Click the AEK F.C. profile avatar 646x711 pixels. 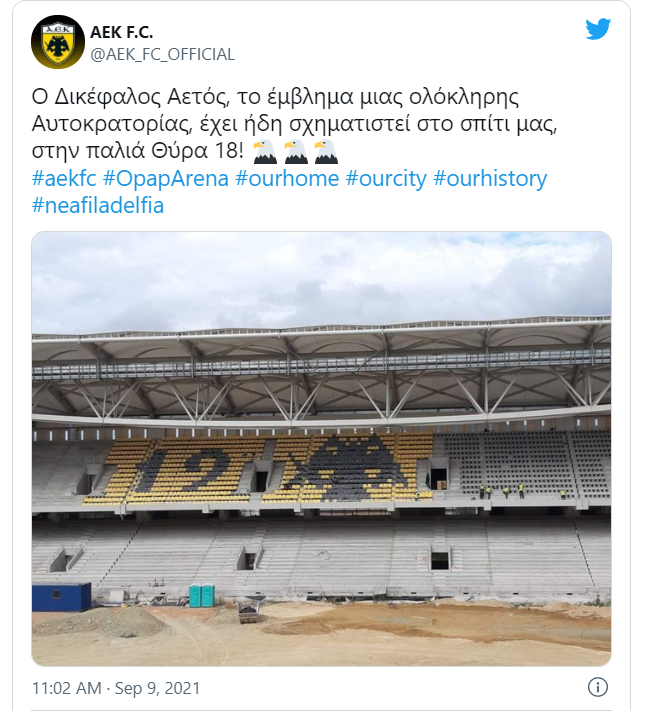tap(58, 42)
